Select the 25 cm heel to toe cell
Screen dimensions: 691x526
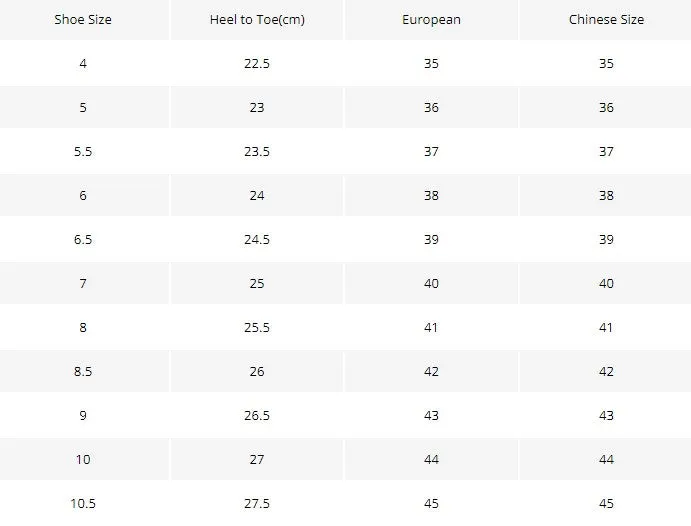click(257, 284)
